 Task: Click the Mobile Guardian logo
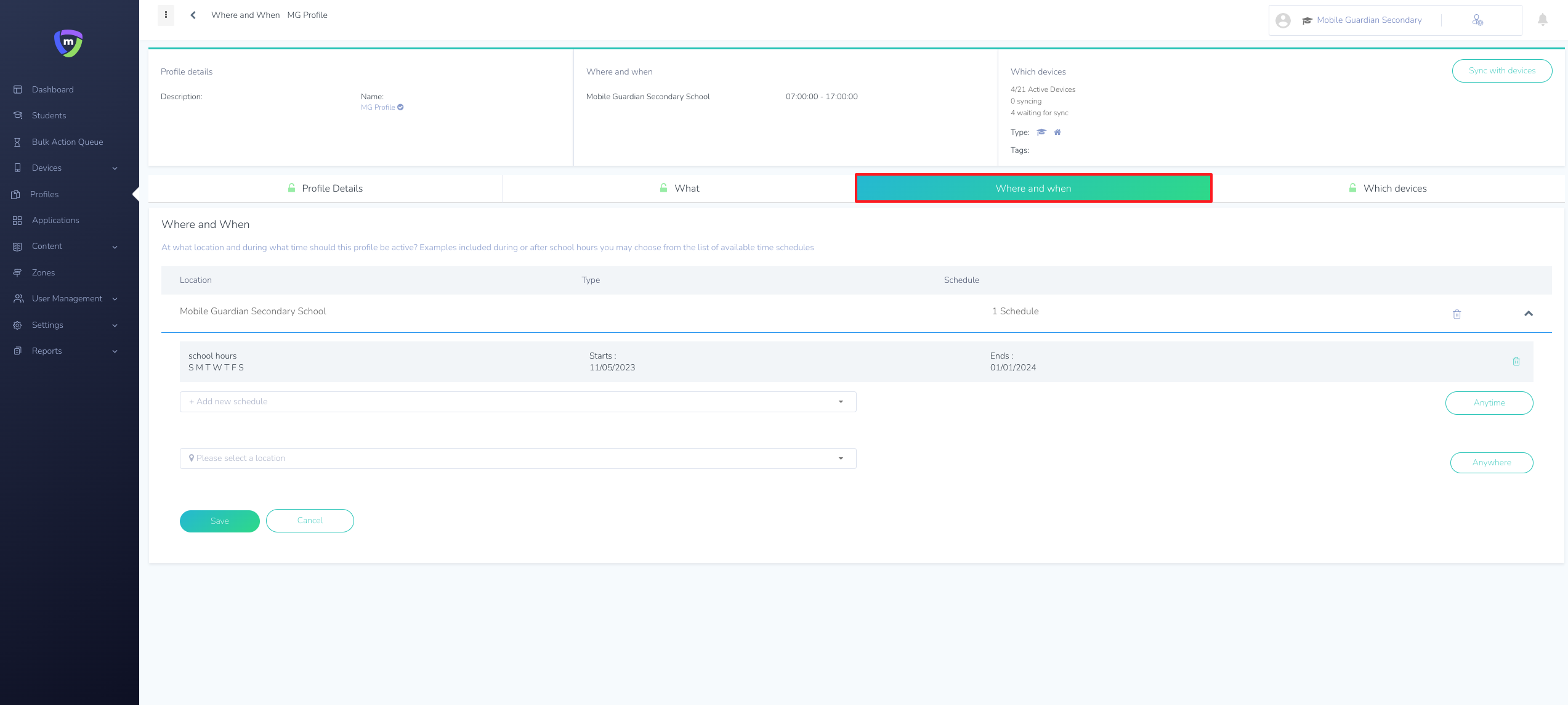(x=68, y=43)
